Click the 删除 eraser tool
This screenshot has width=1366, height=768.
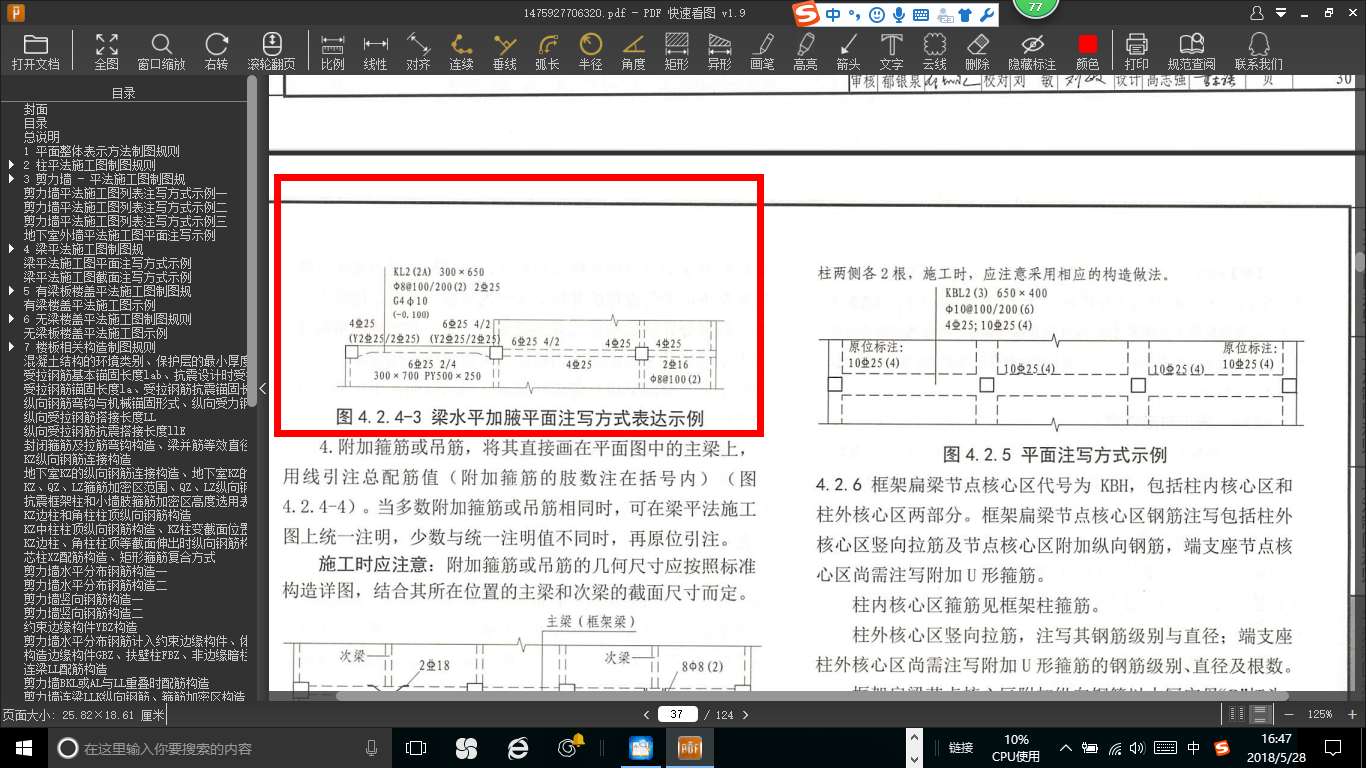(977, 51)
